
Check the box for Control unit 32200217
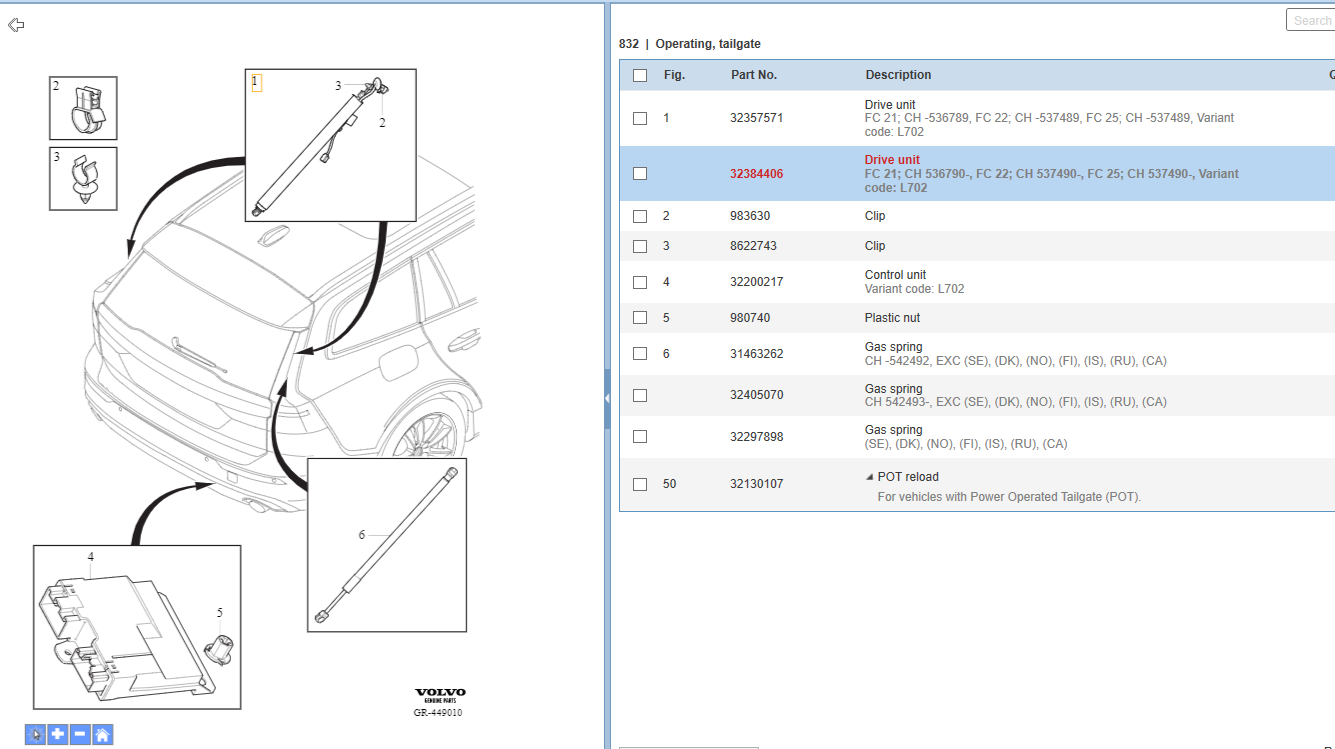coord(640,282)
